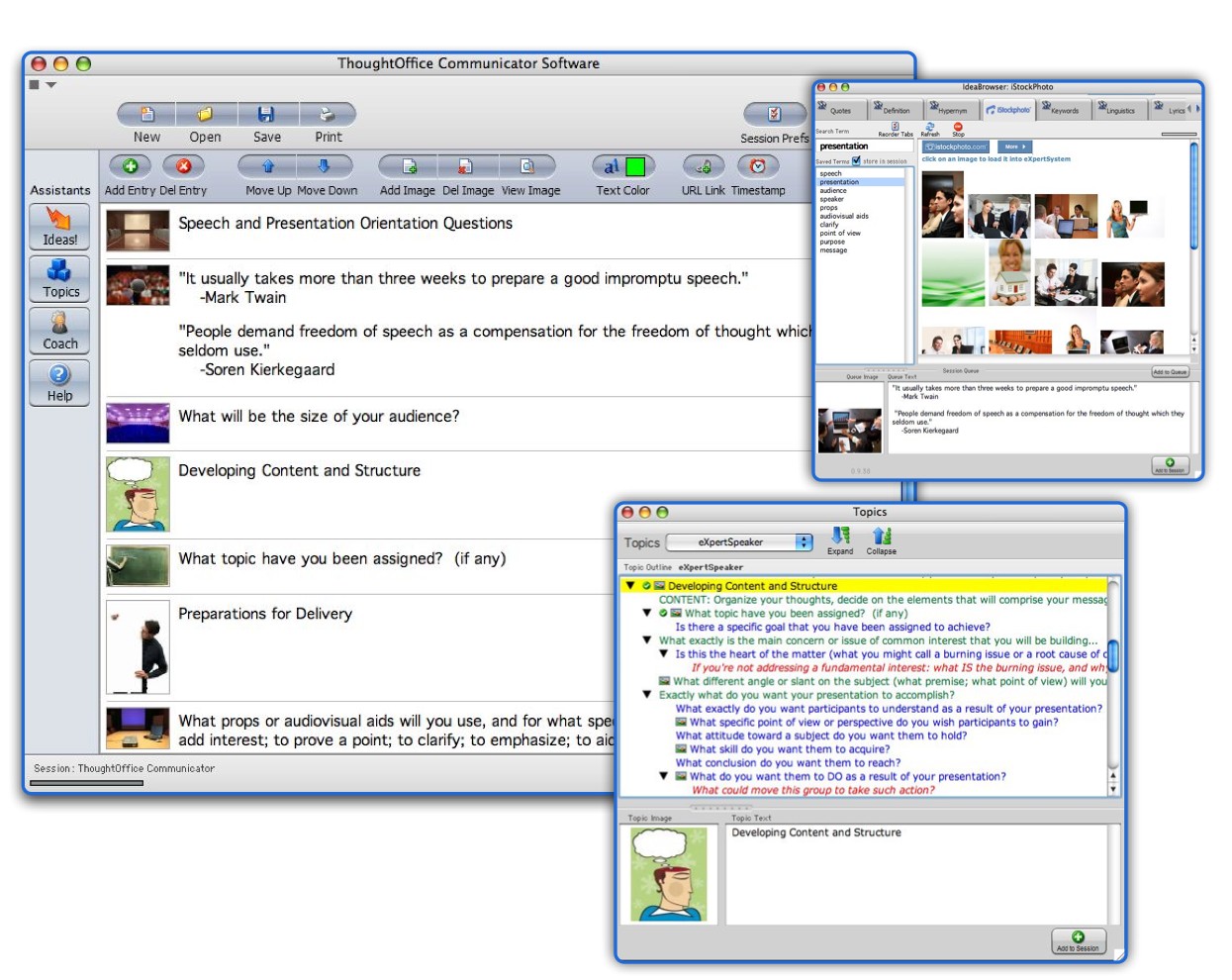
Task: Select 'What skill do you want them to acquire?'
Action: pos(790,749)
